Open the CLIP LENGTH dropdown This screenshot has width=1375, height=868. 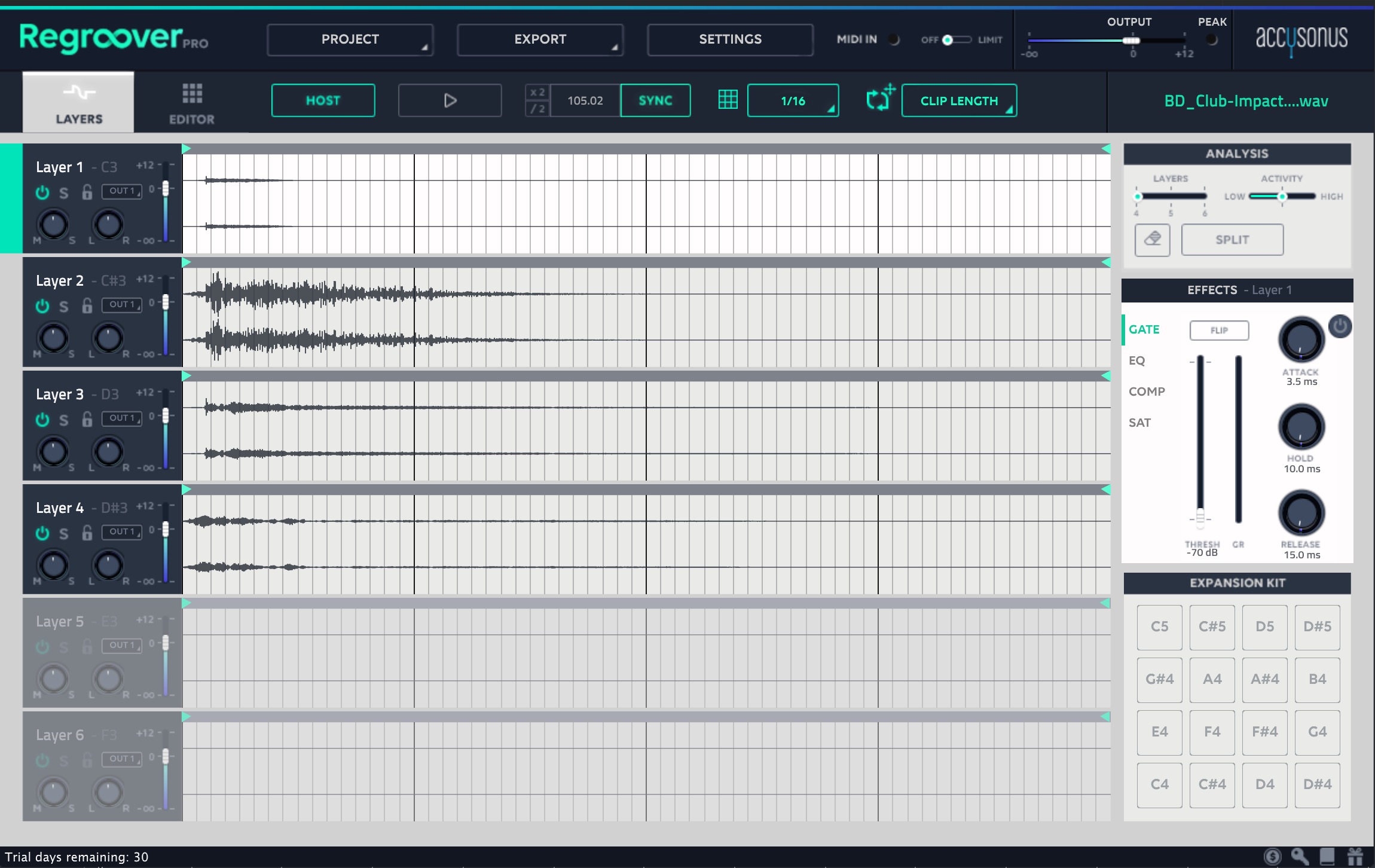(x=959, y=100)
